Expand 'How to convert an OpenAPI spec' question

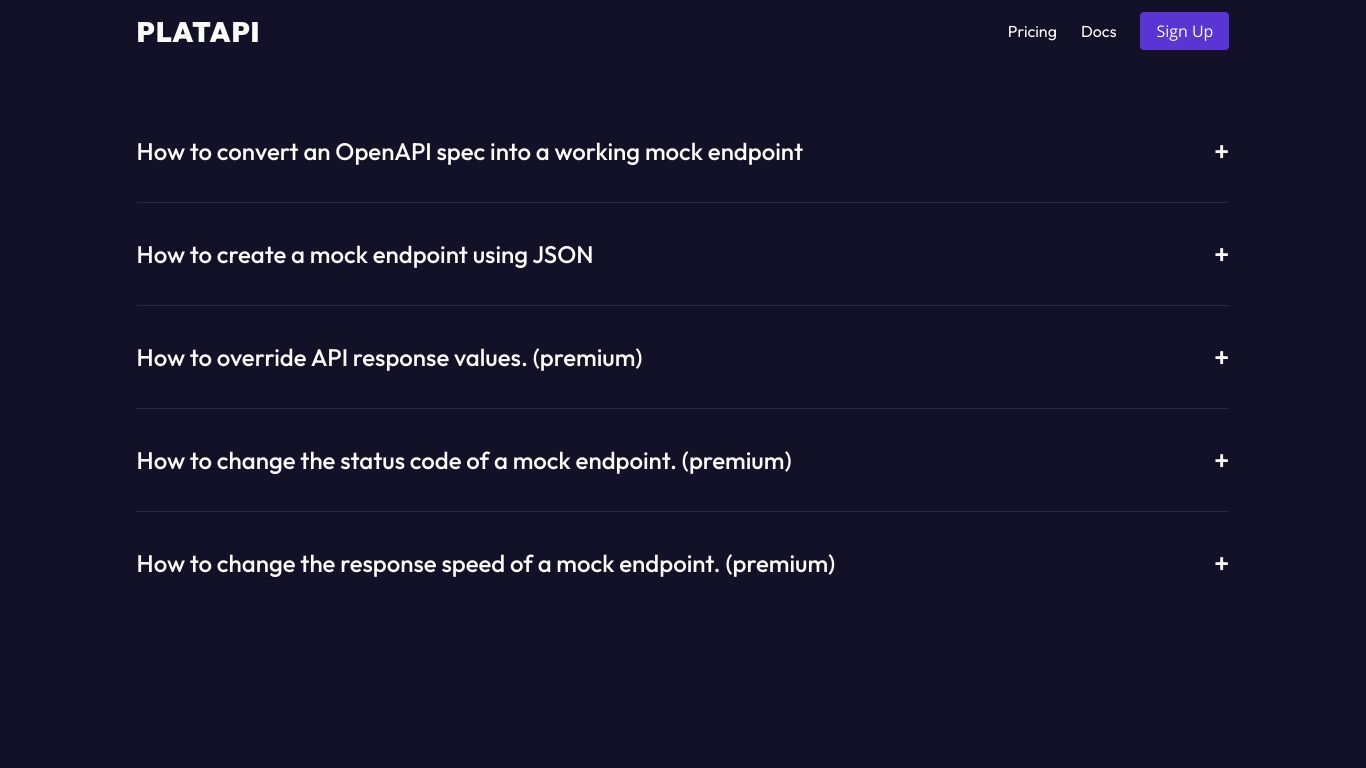[682, 152]
